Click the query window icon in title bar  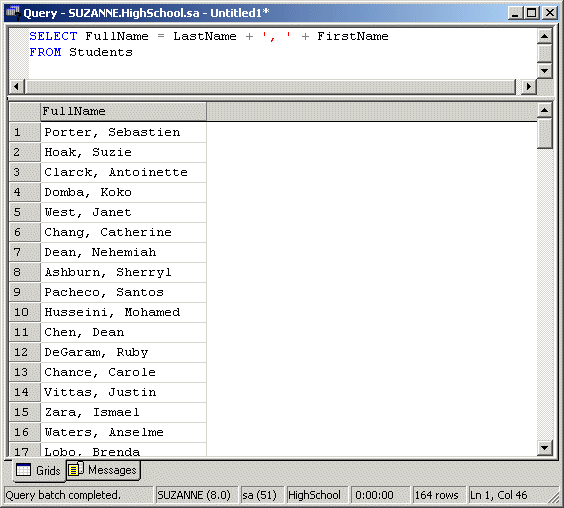(13, 13)
